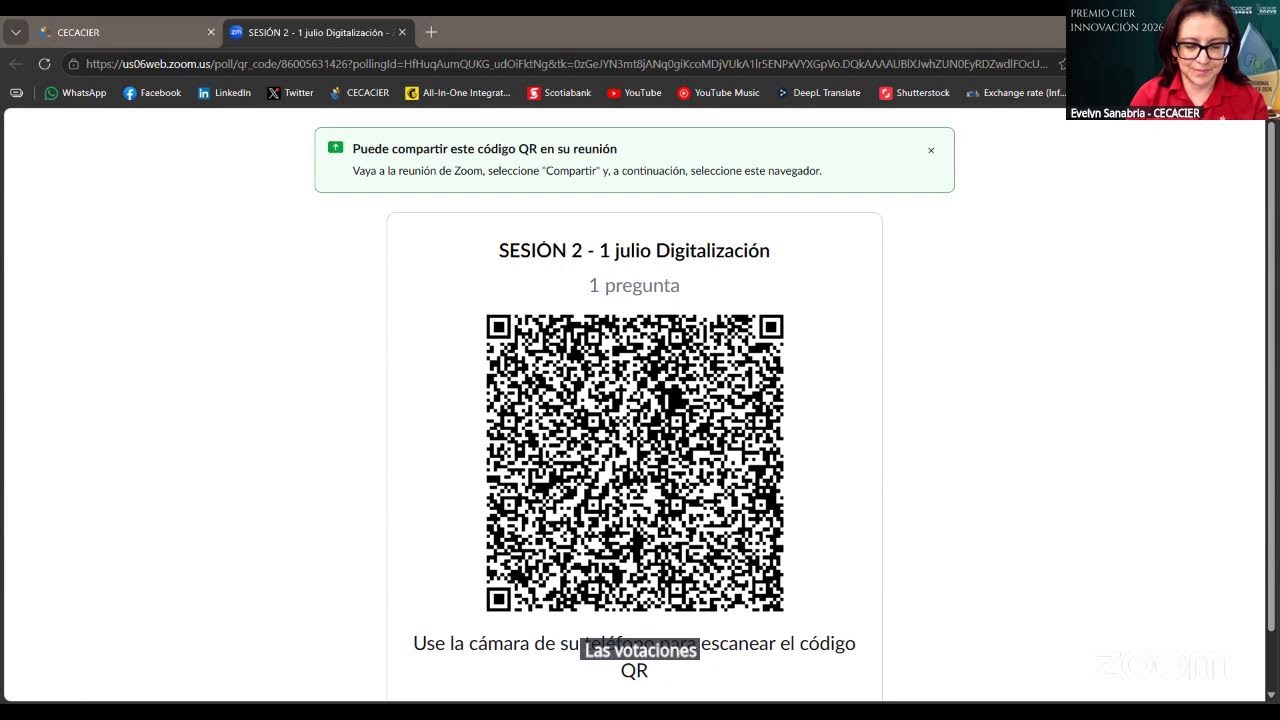Open the Exchange rate bookmark
The image size is (1280, 720).
click(x=1015, y=93)
